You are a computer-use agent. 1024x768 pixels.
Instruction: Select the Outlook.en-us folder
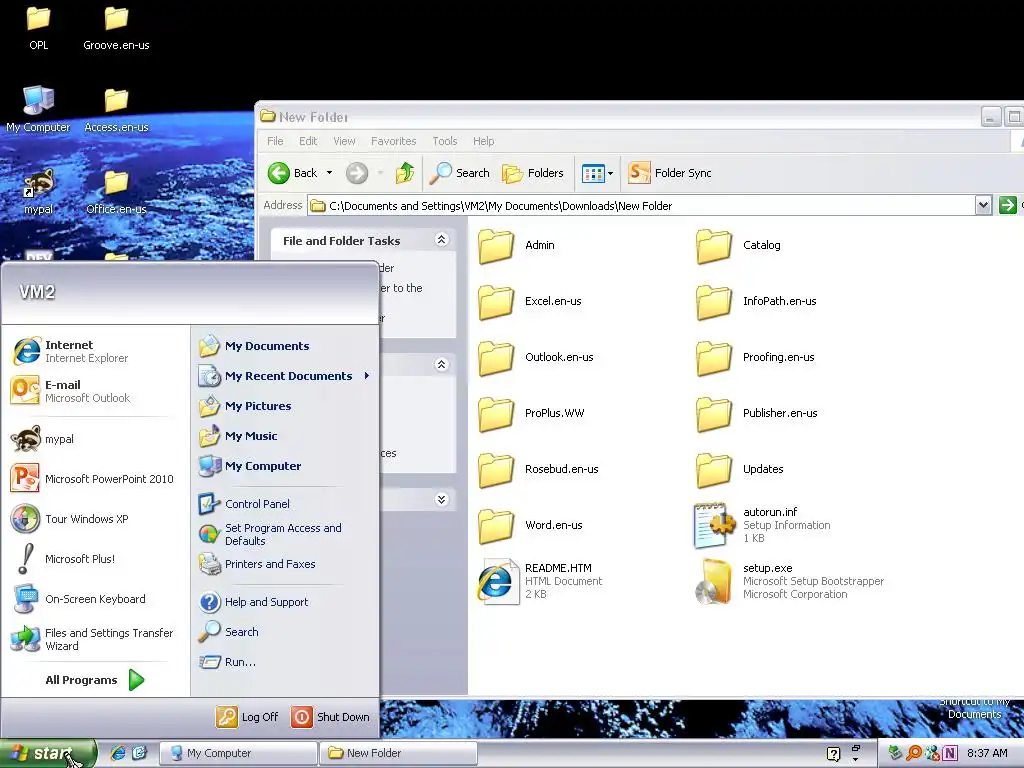[x=536, y=358]
